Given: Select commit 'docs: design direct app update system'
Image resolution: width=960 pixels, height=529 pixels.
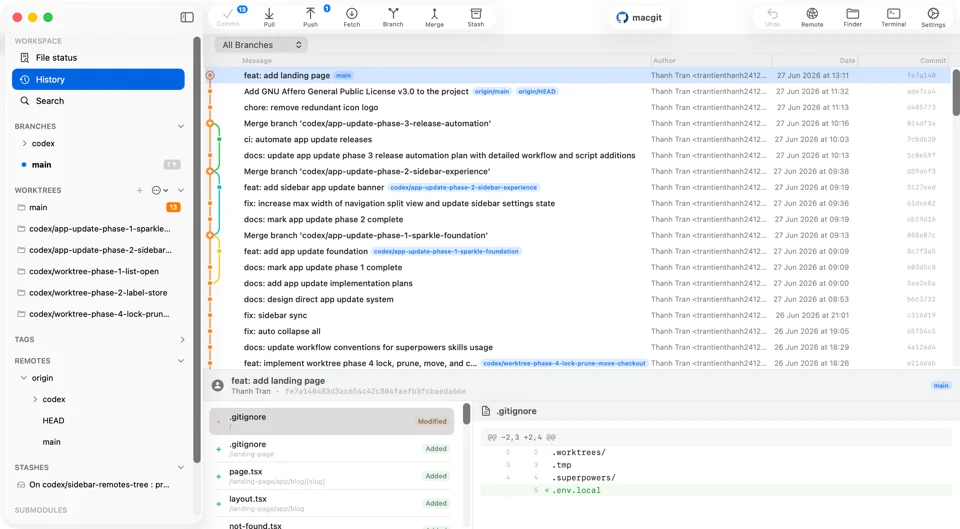Looking at the screenshot, I should (x=577, y=299).
